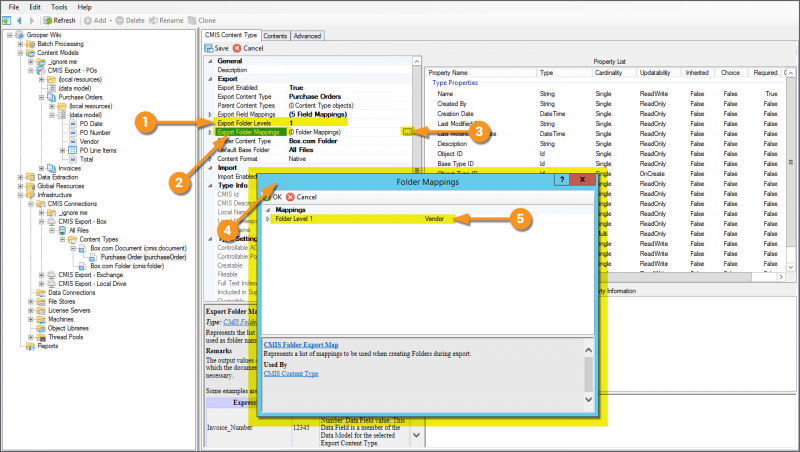
Task: Select the Box.com Document (cmis:document) node
Action: [x=138, y=248]
